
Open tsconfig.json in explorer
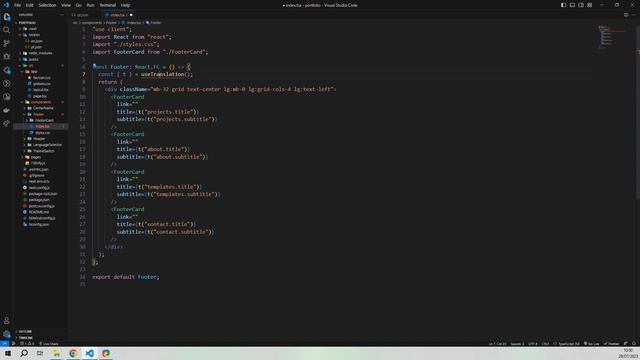[39, 224]
